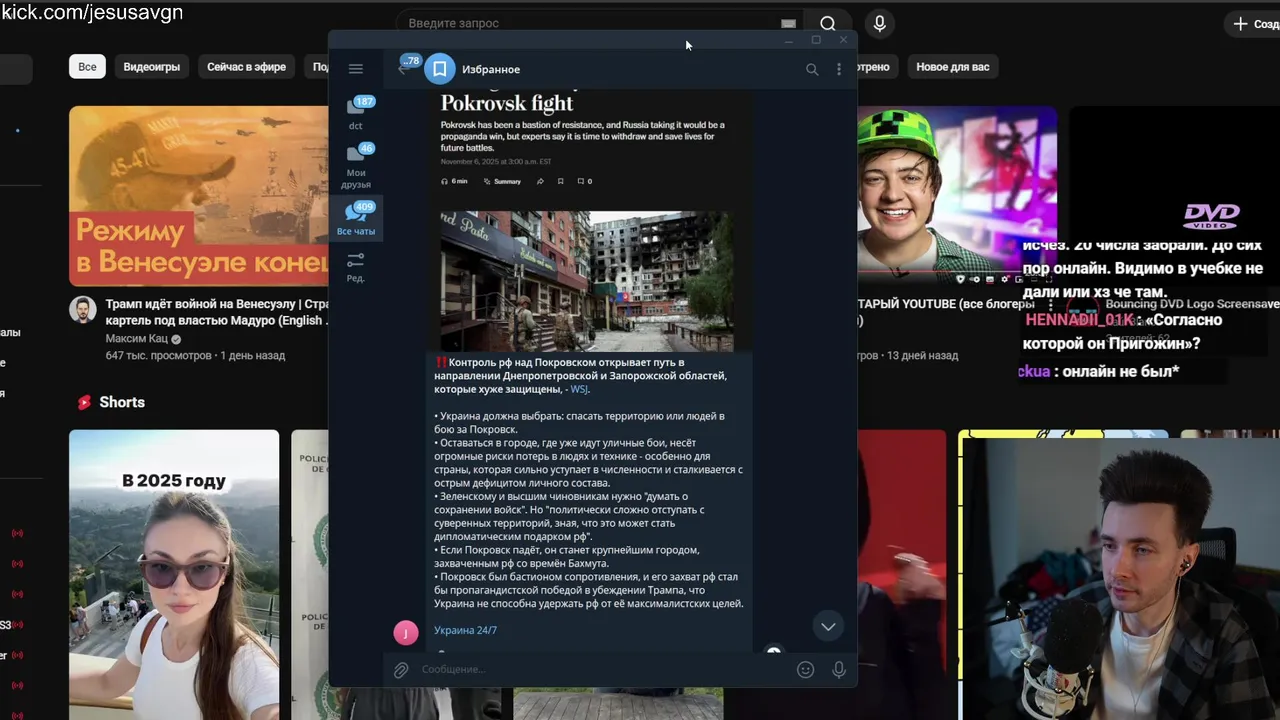Viewport: 1280px width, 720px height.
Task: Start YouTube voice search microphone
Action: 880,24
